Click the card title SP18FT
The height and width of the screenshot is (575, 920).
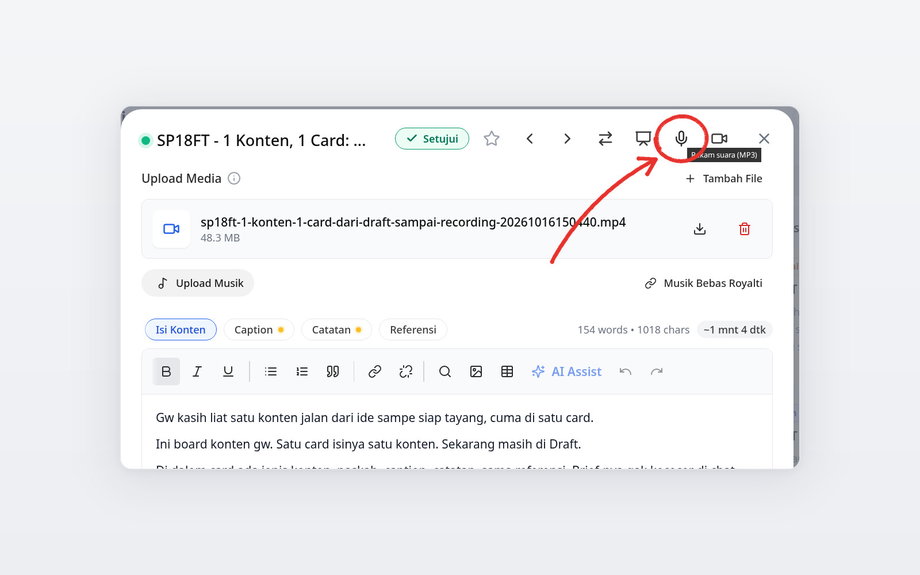[262, 141]
